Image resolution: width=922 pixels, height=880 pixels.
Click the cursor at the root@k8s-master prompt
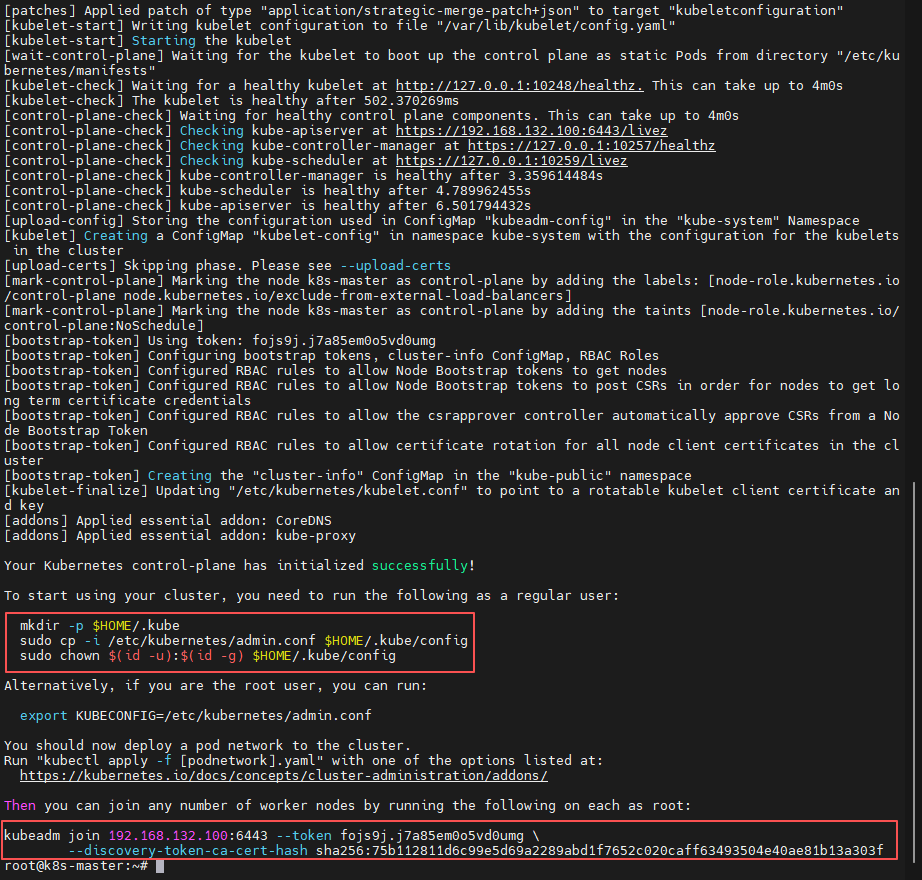pyautogui.click(x=160, y=866)
